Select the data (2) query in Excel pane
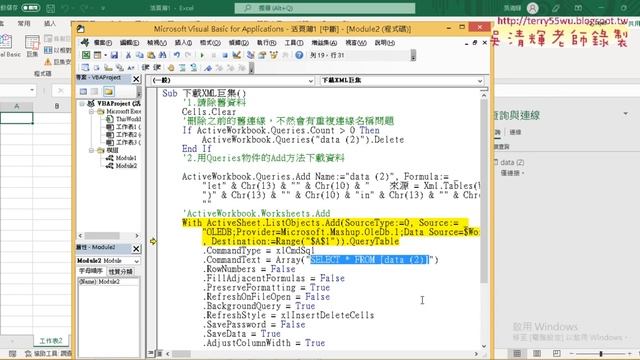Viewport: 640px width, 360px height. click(x=512, y=162)
